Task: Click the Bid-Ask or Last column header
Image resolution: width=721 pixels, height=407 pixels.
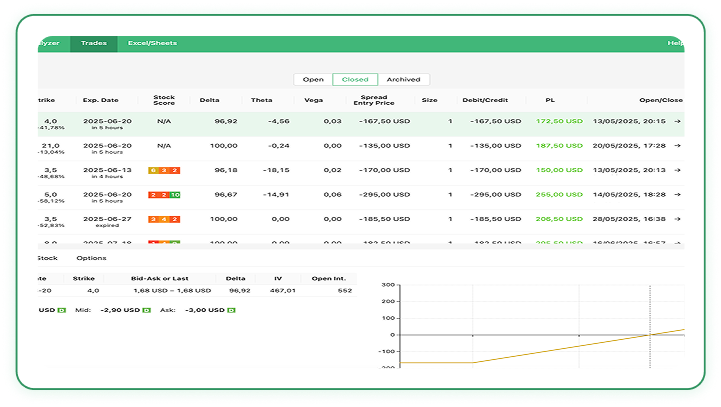Action: point(160,279)
